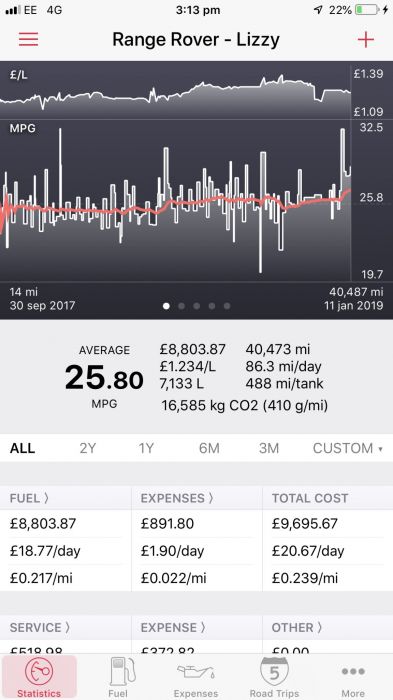Screen dimensions: 393x700
Task: Select the 6M time range
Action: pos(209,448)
